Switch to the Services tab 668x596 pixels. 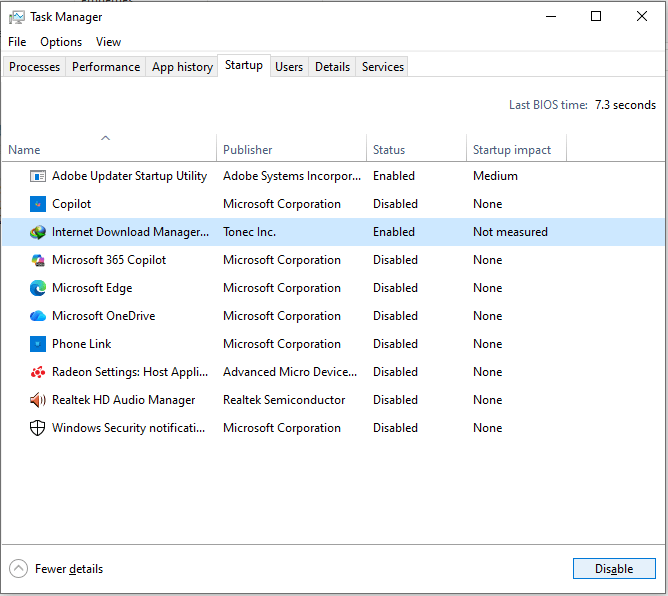[383, 67]
